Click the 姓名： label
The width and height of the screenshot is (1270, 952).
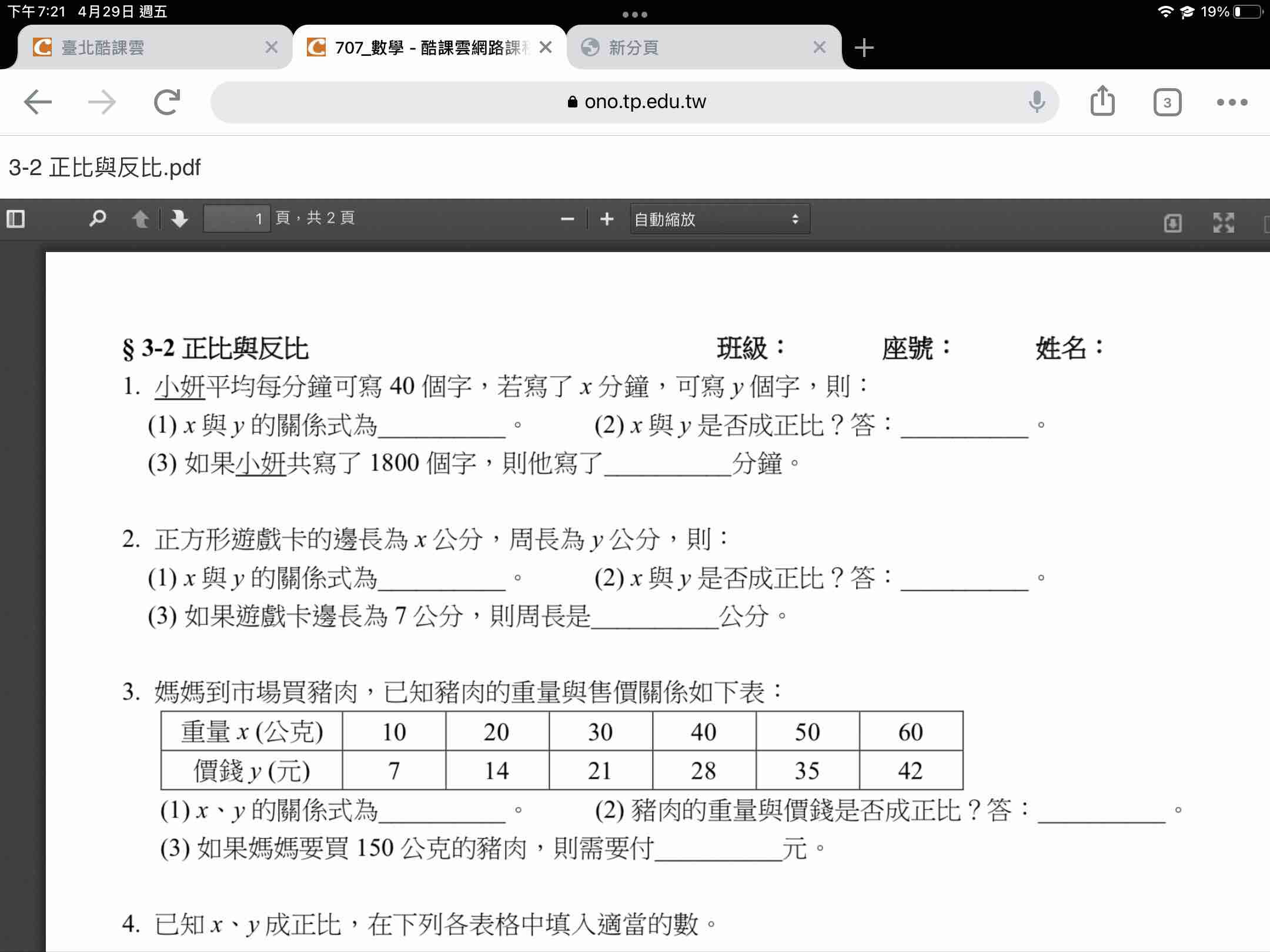[x=1070, y=348]
